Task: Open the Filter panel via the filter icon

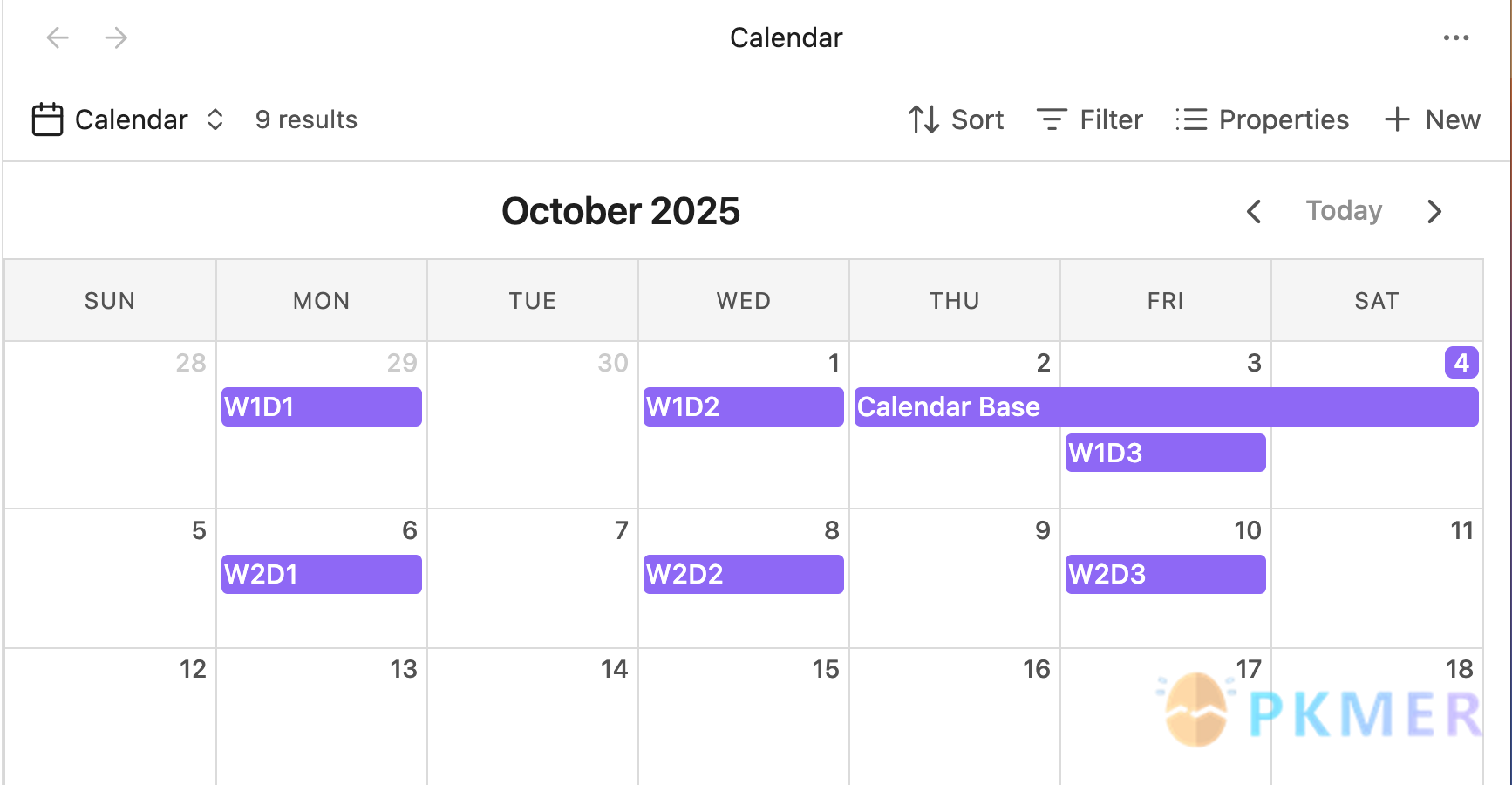Action: tap(1052, 119)
